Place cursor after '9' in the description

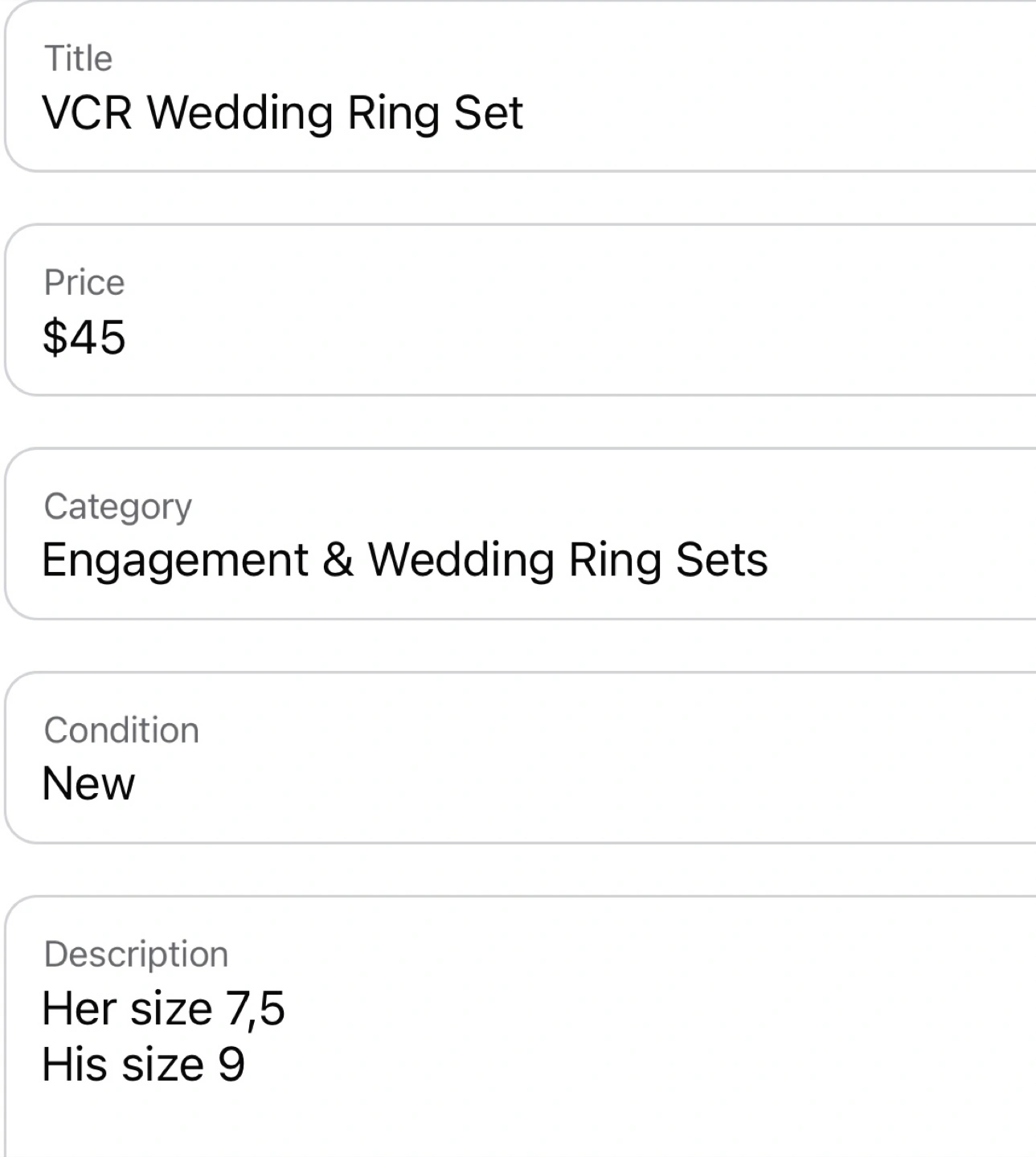point(247,1065)
